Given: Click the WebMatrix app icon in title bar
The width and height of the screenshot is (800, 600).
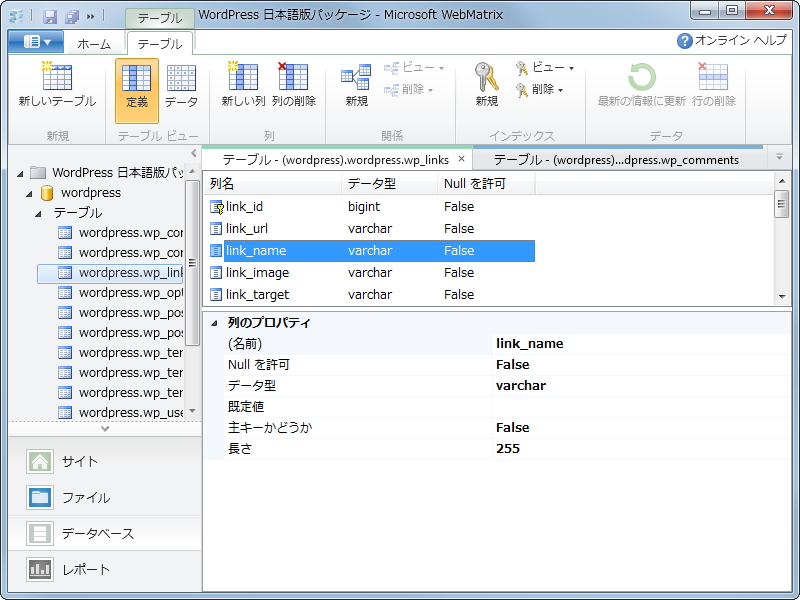Looking at the screenshot, I should click(x=16, y=16).
